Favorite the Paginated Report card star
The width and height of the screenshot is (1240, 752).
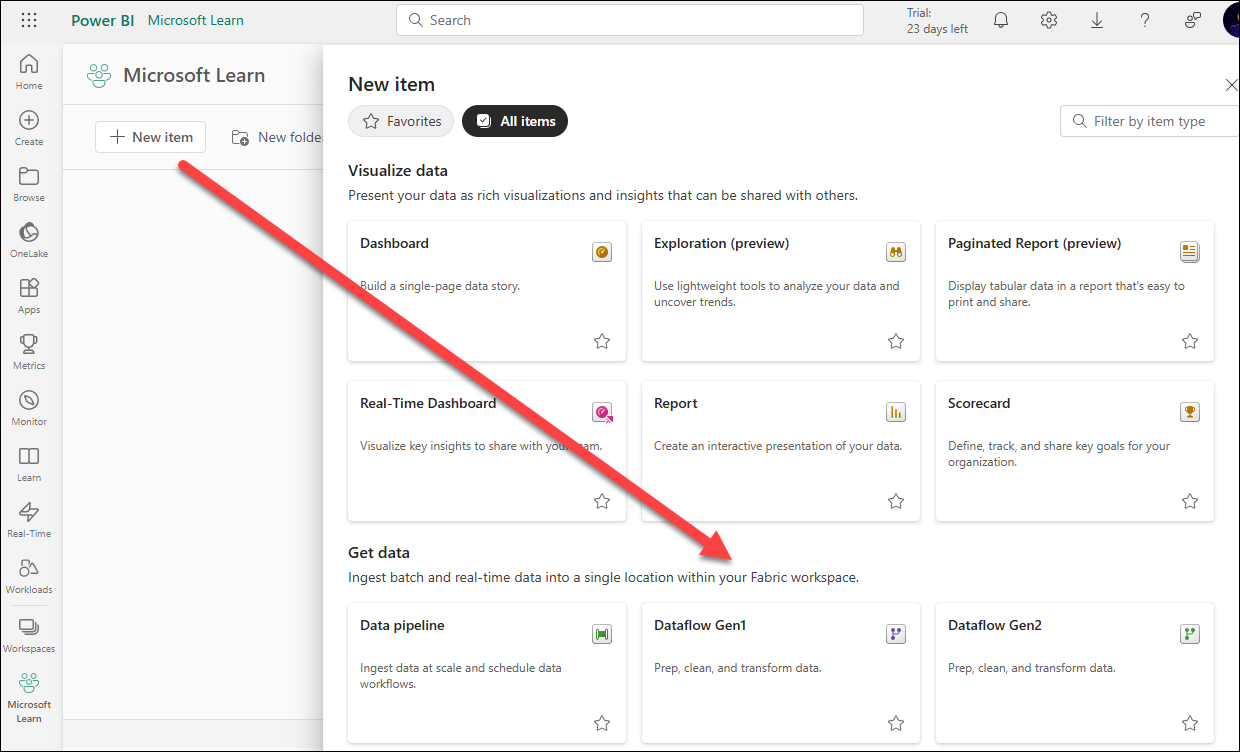pyautogui.click(x=1190, y=341)
